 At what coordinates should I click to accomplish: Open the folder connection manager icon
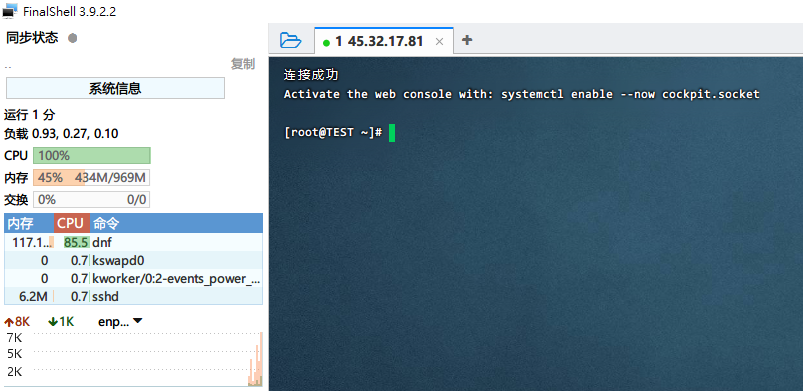(x=291, y=40)
